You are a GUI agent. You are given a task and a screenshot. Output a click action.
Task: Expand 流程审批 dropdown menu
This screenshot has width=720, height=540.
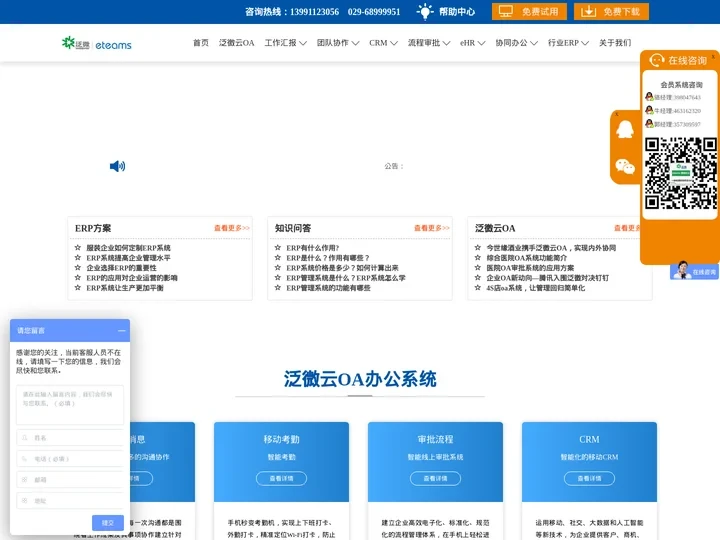(428, 43)
